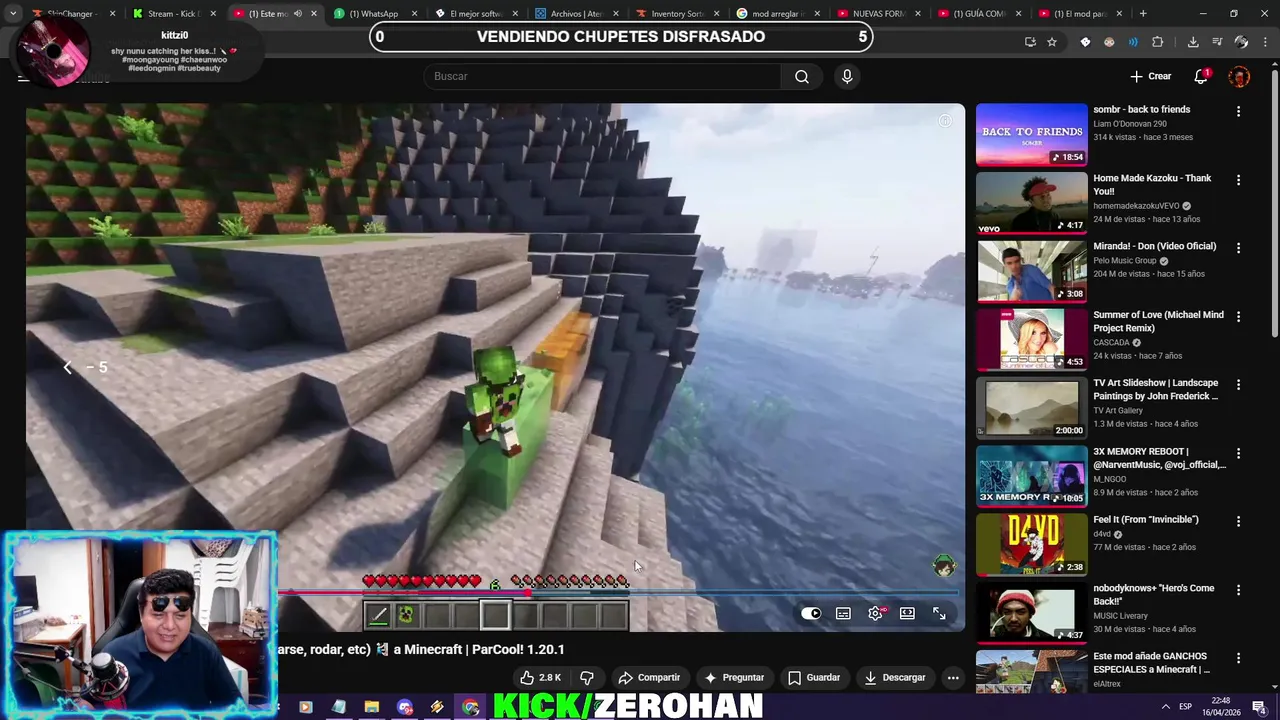The height and width of the screenshot is (720, 1280).
Task: Switch to the mod arreglar Google tab
Action: tap(779, 14)
